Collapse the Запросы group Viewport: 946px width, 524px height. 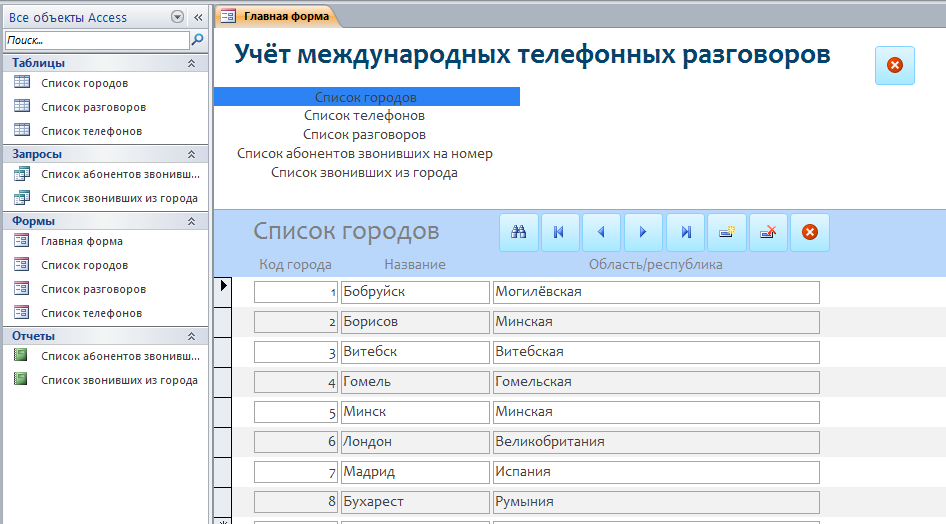pos(191,154)
